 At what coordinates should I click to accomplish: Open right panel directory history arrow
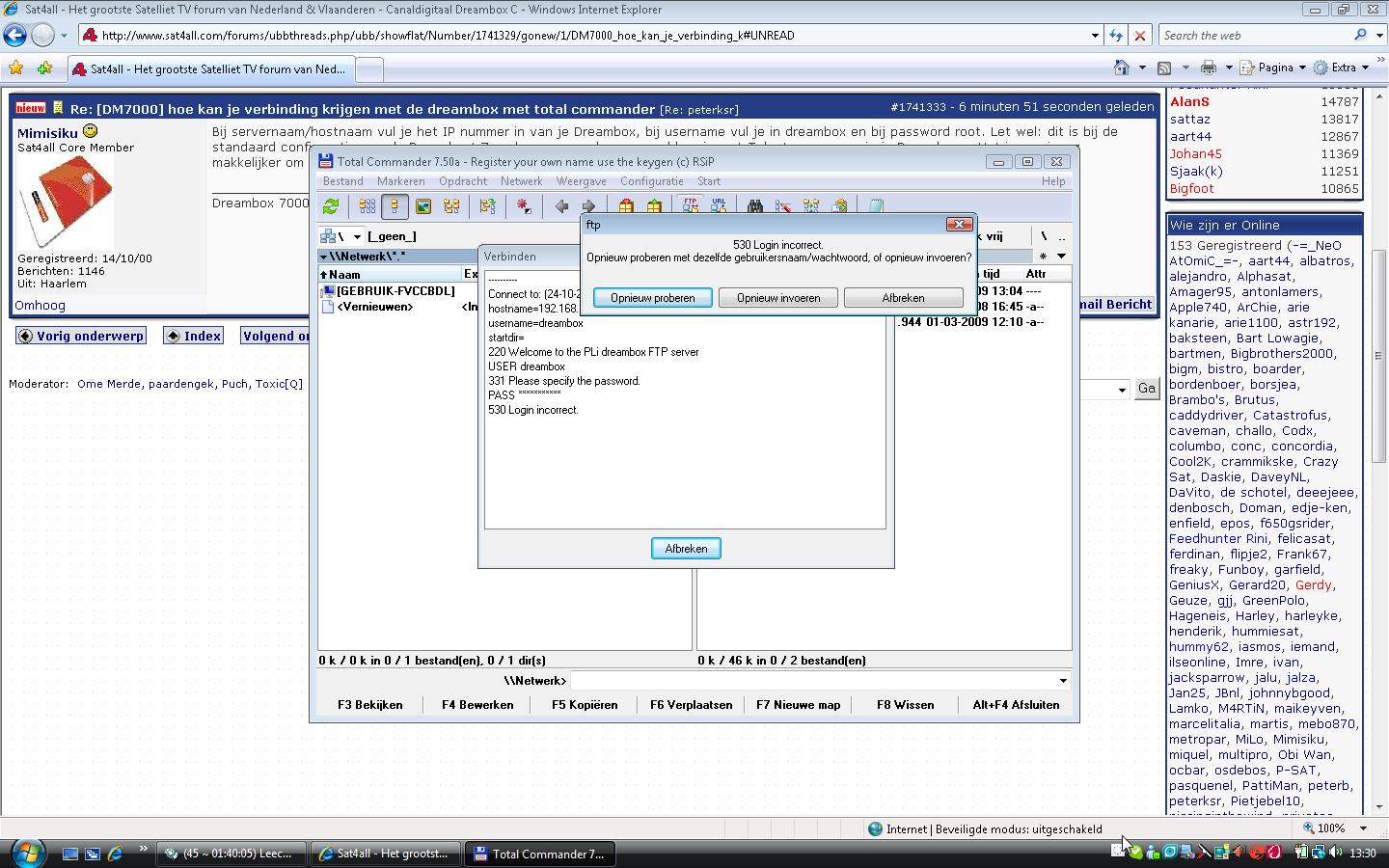1061,257
